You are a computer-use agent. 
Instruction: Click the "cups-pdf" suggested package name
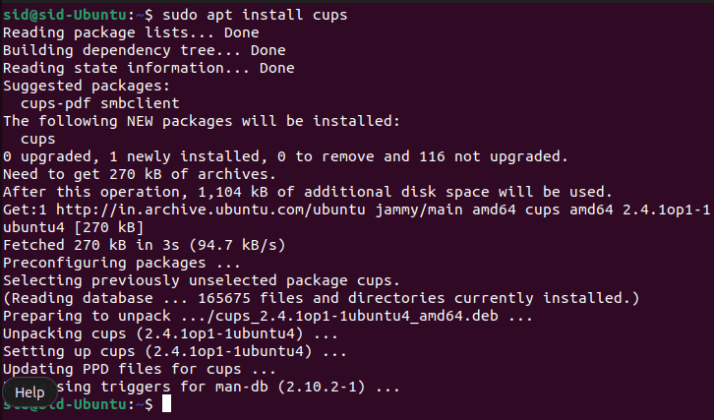[54, 103]
